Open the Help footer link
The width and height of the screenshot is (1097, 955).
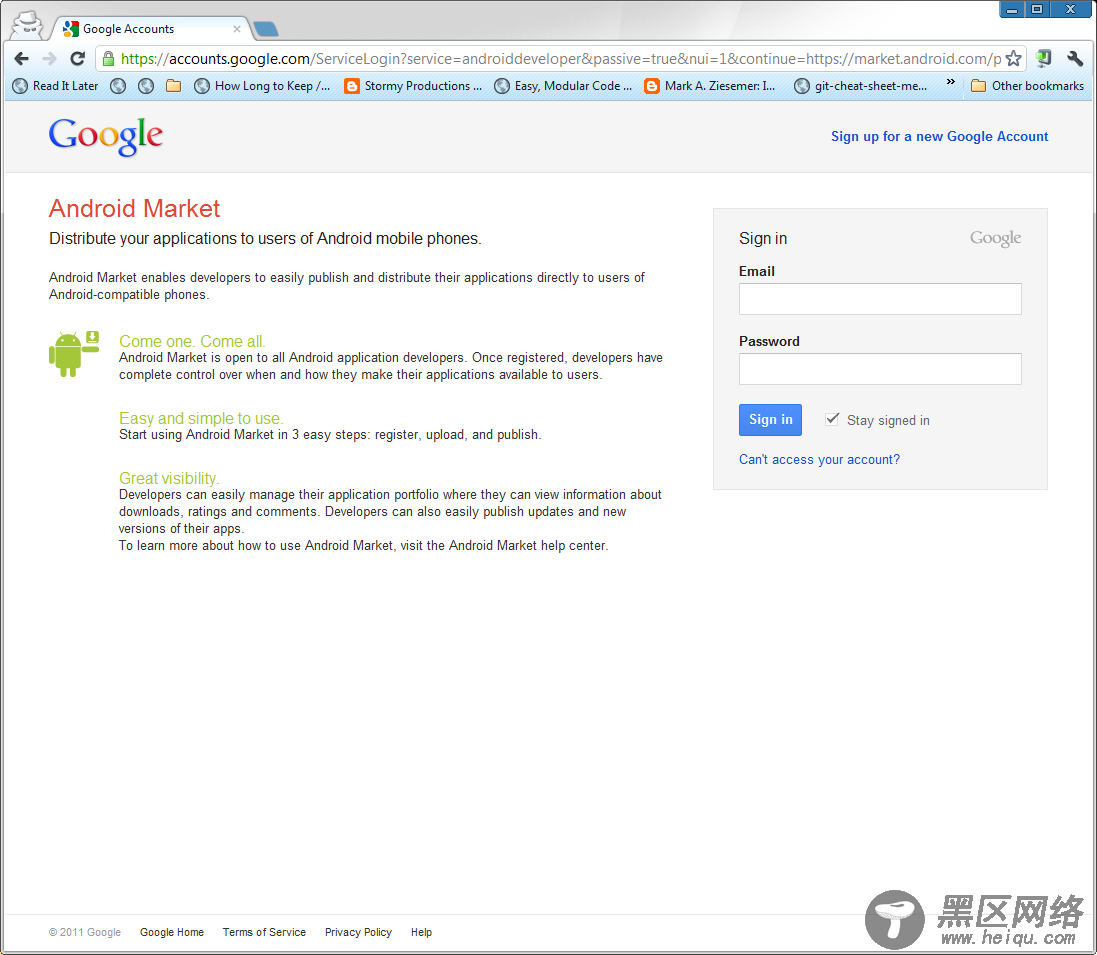tap(421, 932)
